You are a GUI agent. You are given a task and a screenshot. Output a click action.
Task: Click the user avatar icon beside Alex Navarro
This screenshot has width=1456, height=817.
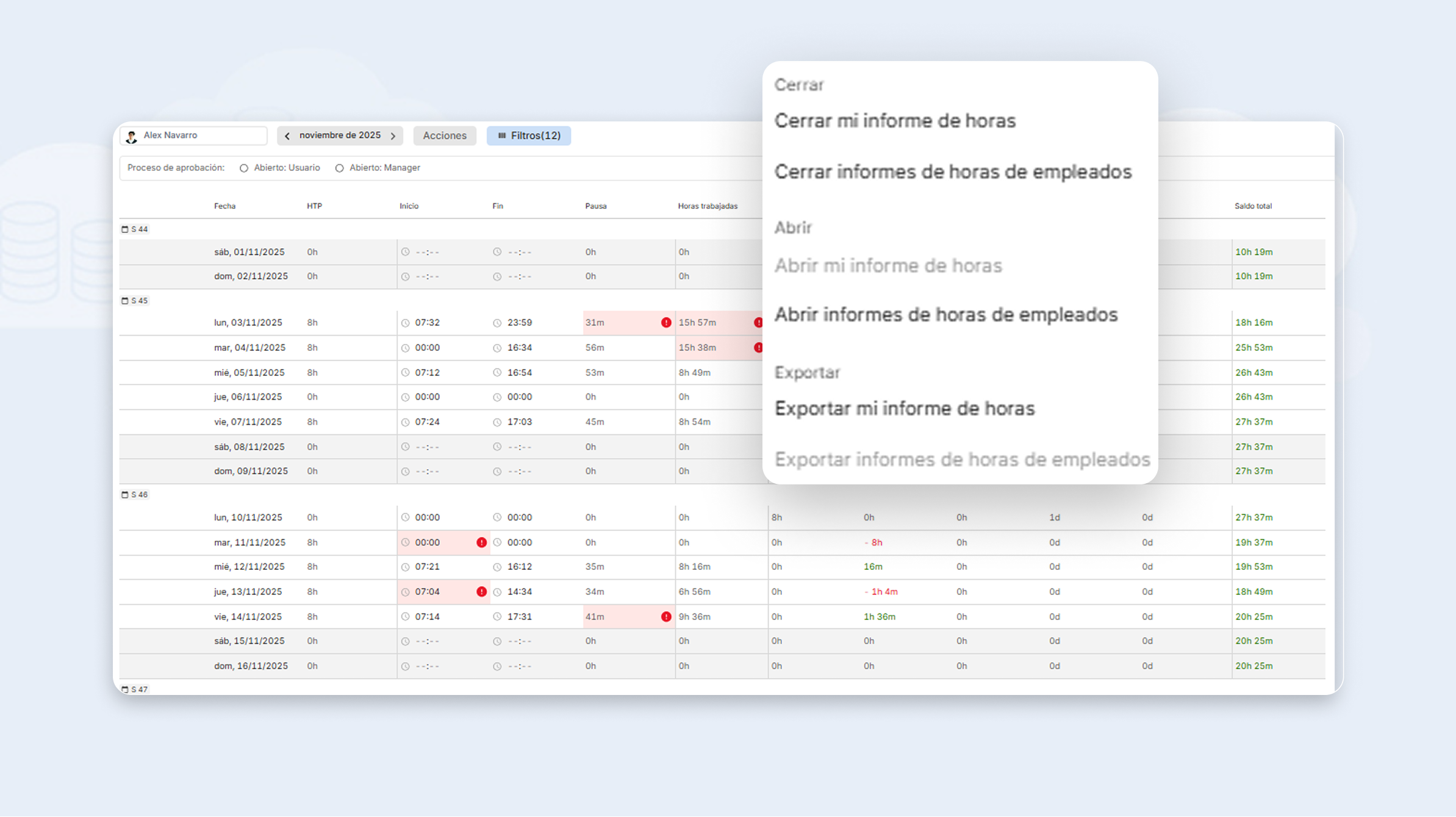pos(132,135)
